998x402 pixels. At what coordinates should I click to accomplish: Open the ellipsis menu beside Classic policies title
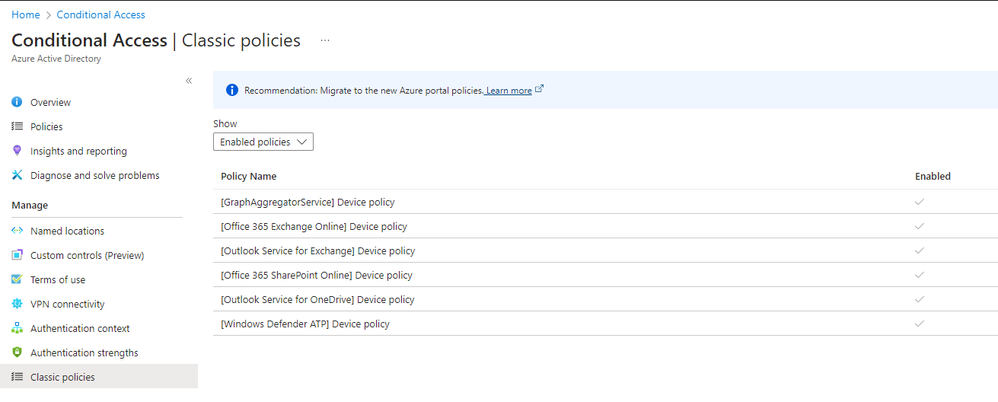coord(325,41)
